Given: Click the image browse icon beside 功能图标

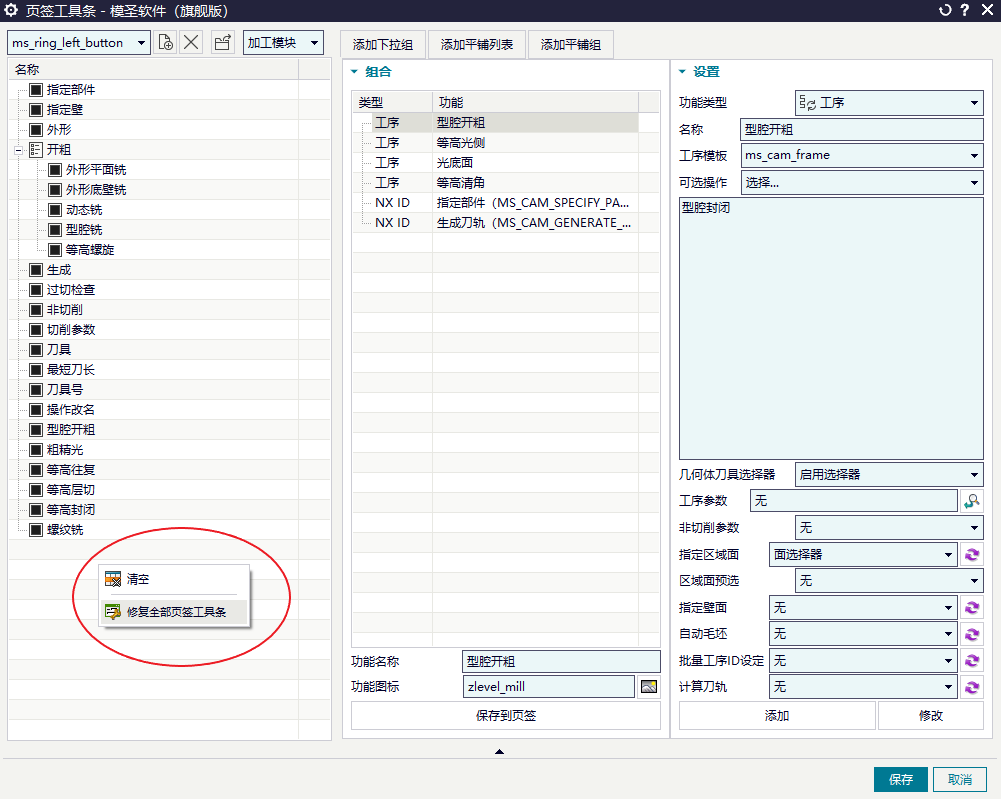Looking at the screenshot, I should click(x=649, y=687).
